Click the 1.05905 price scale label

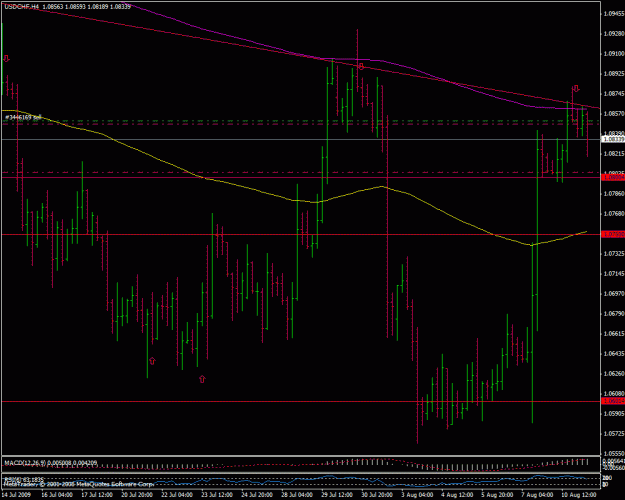click(614, 413)
